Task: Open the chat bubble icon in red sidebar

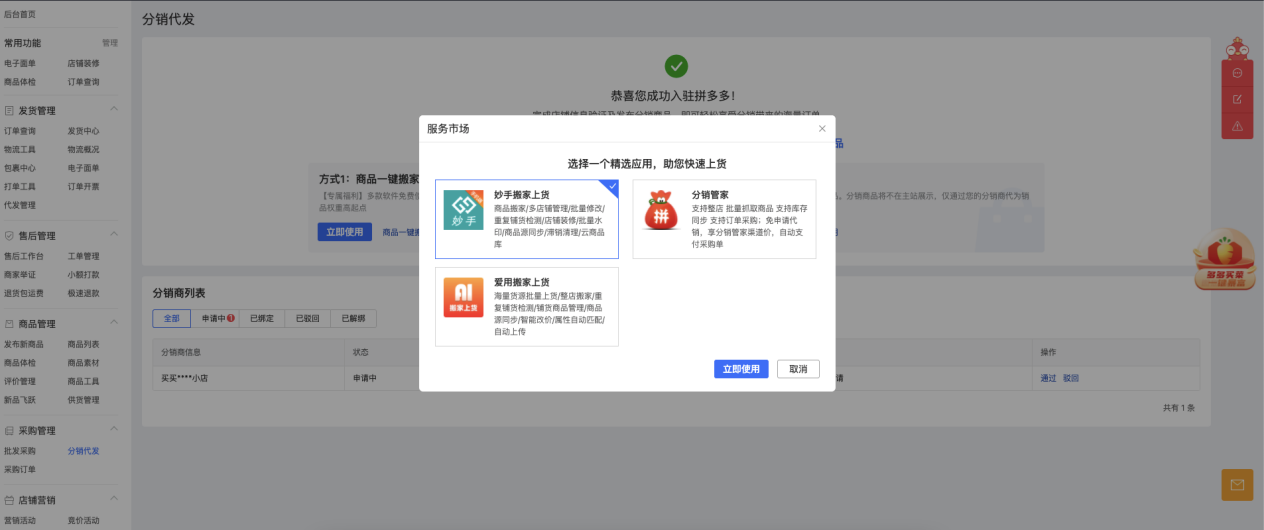Action: [1237, 73]
